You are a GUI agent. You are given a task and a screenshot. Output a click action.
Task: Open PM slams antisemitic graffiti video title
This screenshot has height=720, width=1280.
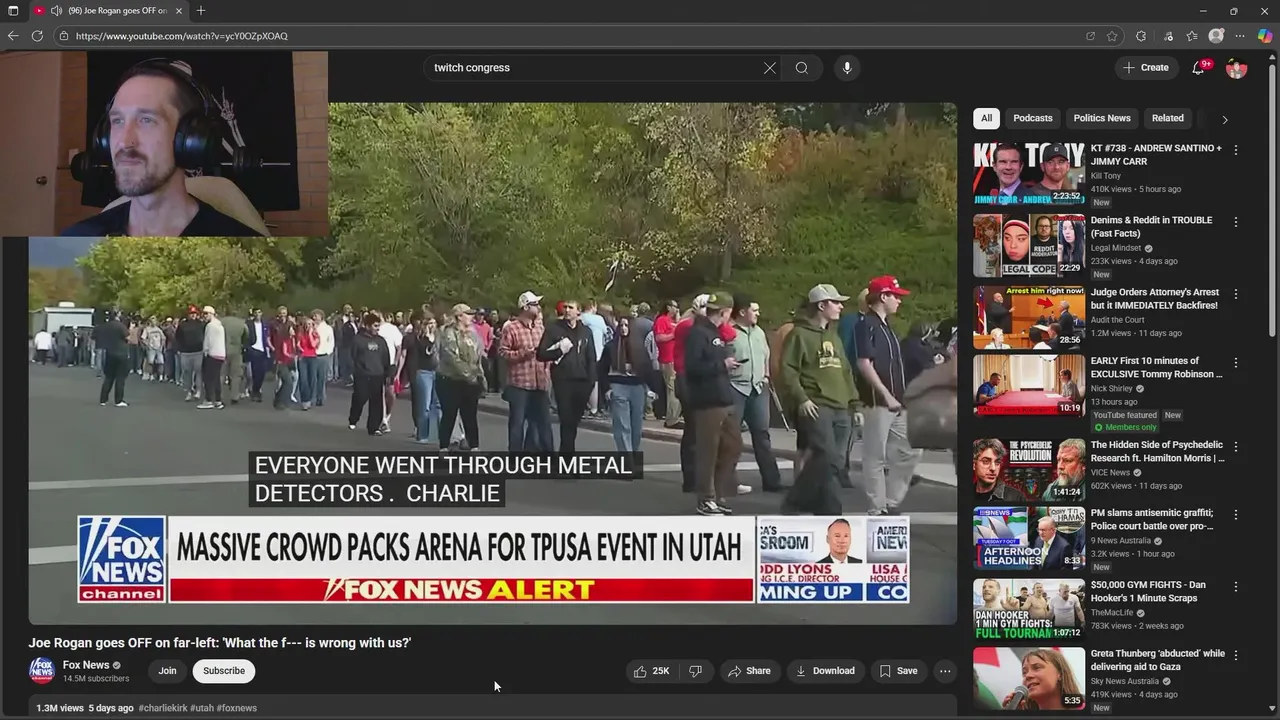point(1152,519)
